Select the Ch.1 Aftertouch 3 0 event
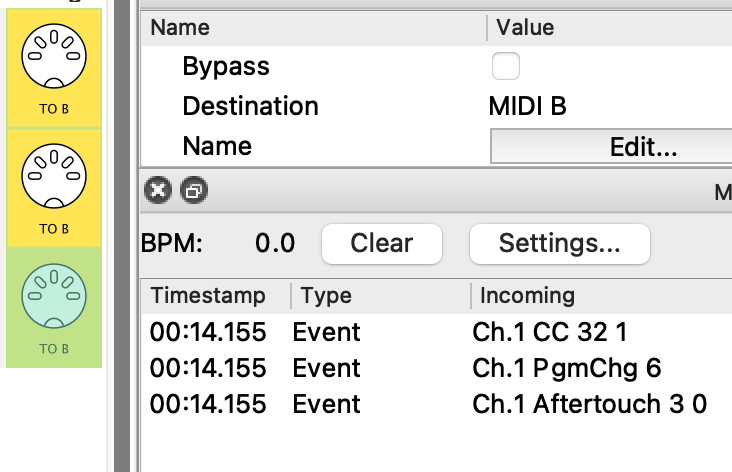The width and height of the screenshot is (732, 472). point(589,404)
